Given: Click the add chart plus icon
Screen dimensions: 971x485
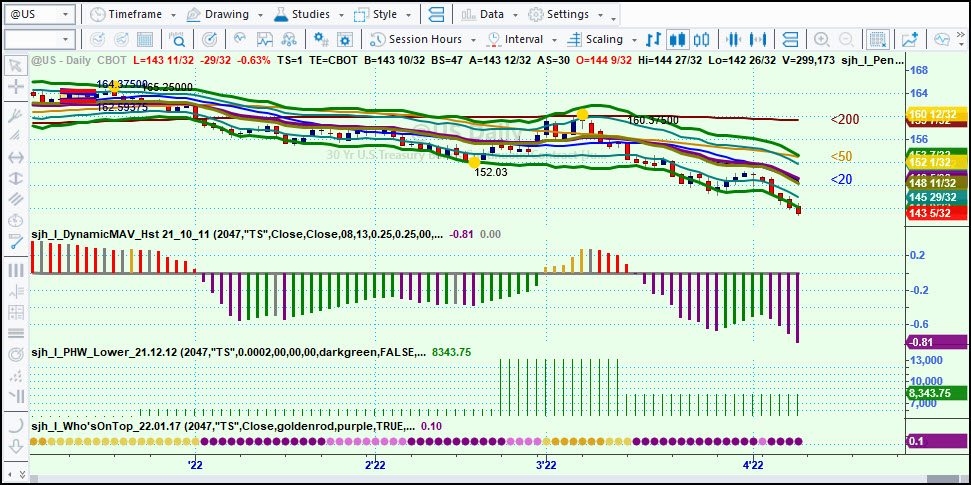Looking at the screenshot, I should [910, 40].
